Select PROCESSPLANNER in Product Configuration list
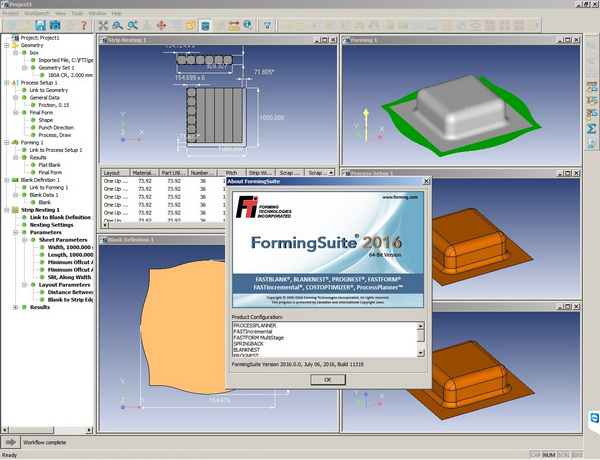This screenshot has height=460, width=600. coord(258,326)
